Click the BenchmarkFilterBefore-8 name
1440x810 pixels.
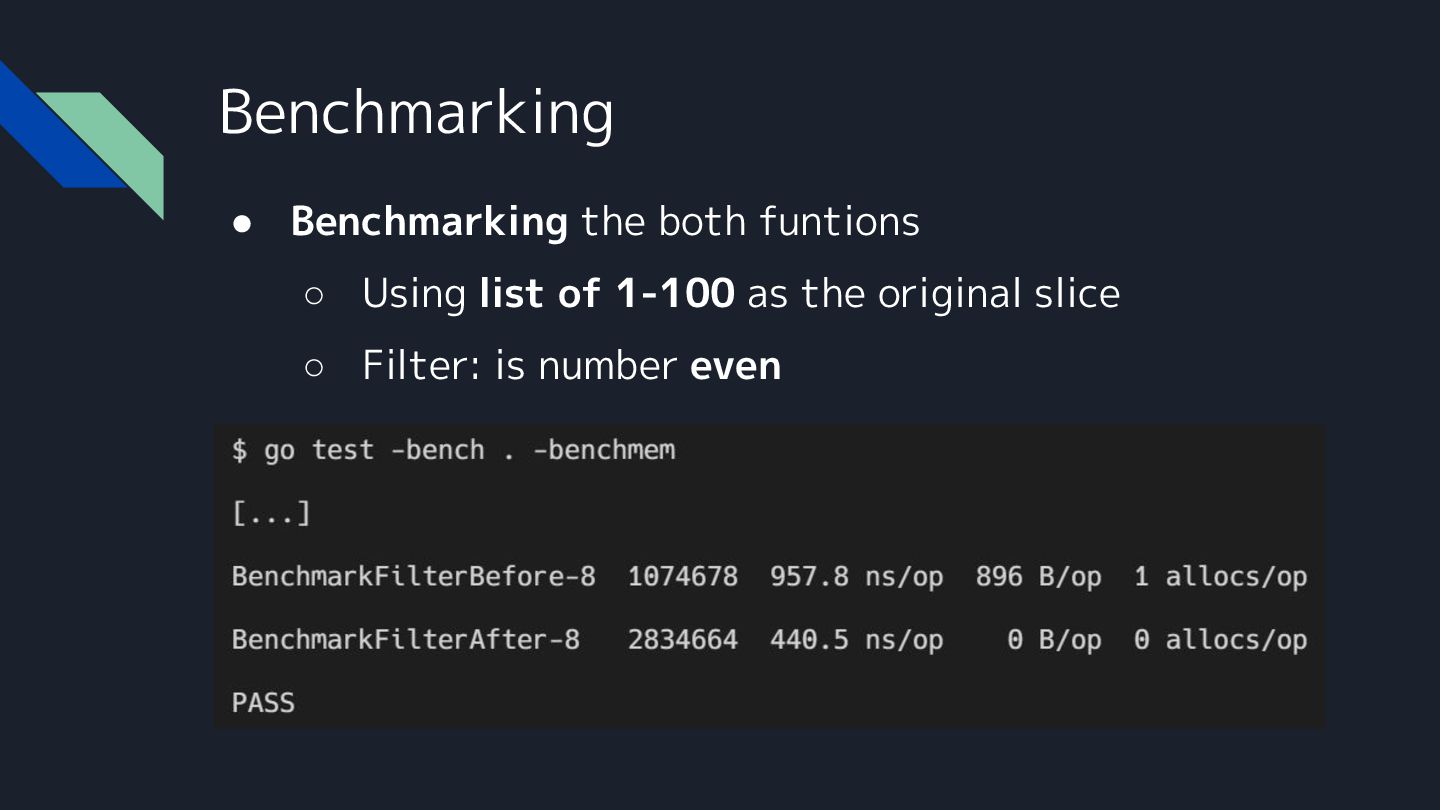413,577
